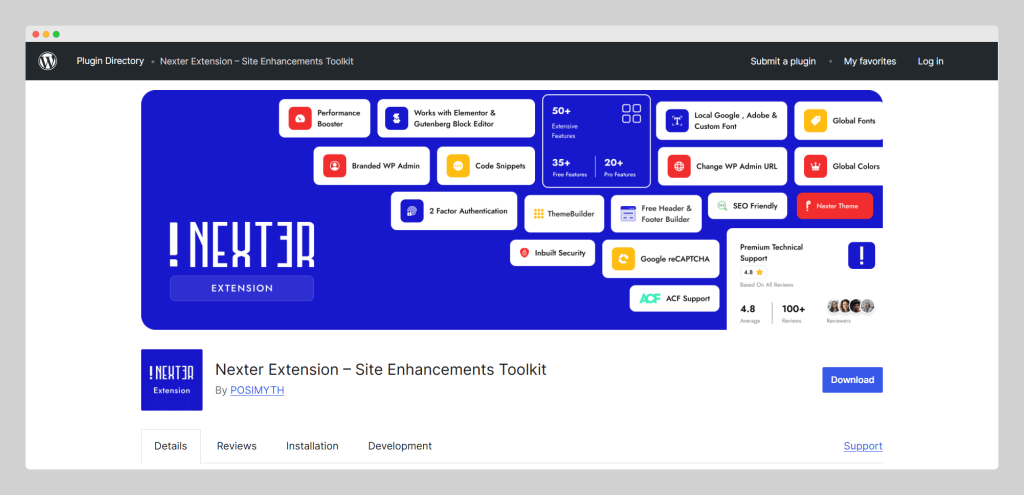Click the Branded WP Admin icon
This screenshot has height=495, width=1024.
(334, 166)
